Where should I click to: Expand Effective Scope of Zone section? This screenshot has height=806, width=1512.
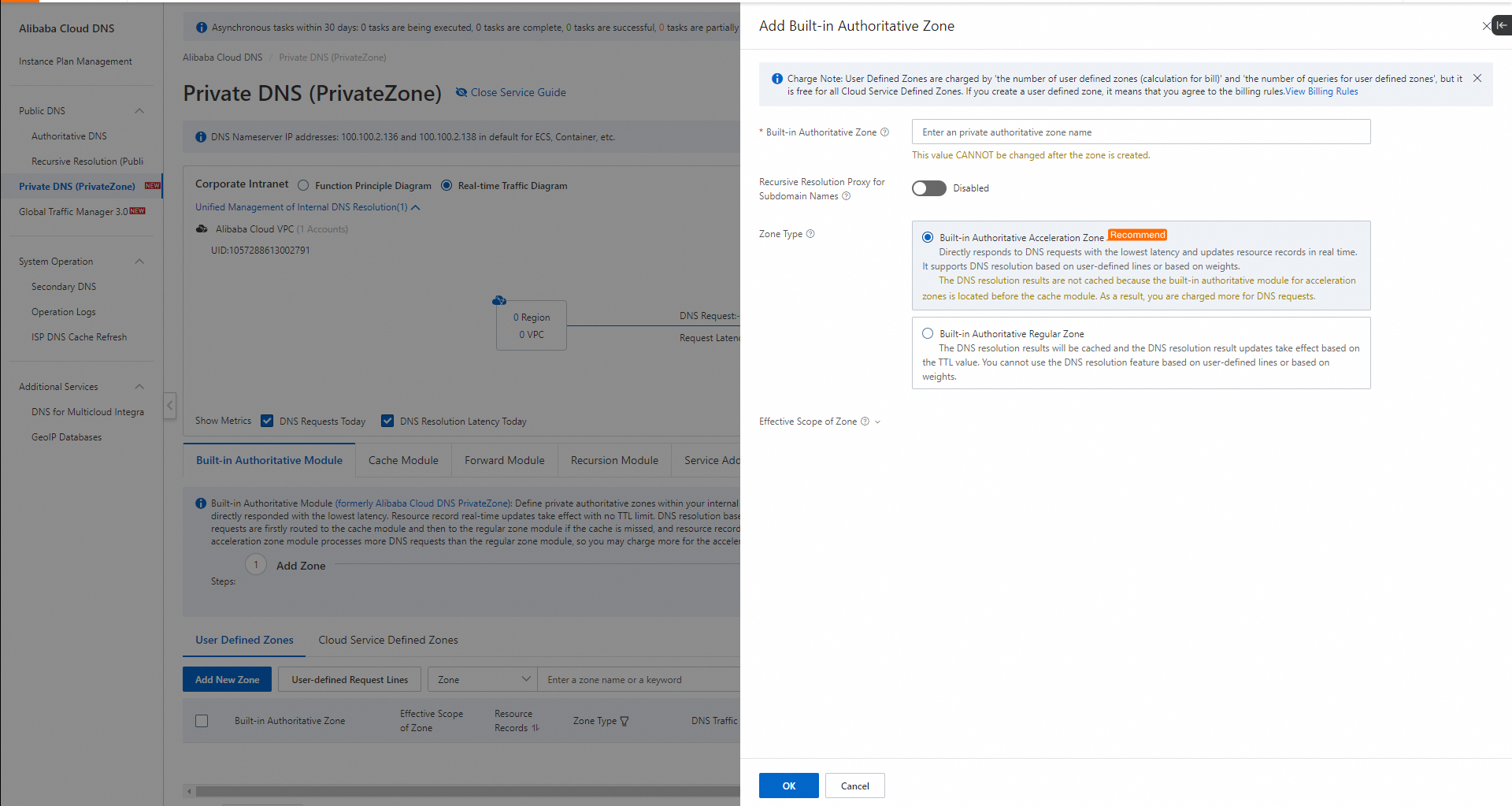point(877,422)
